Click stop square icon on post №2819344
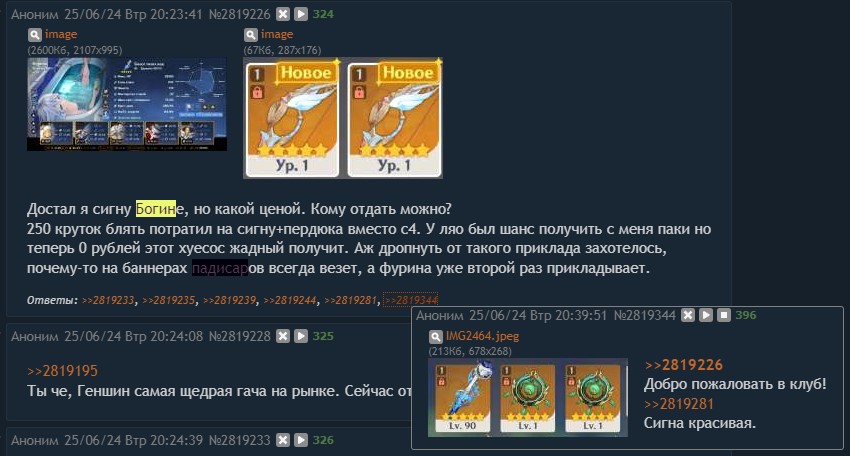 click(724, 315)
